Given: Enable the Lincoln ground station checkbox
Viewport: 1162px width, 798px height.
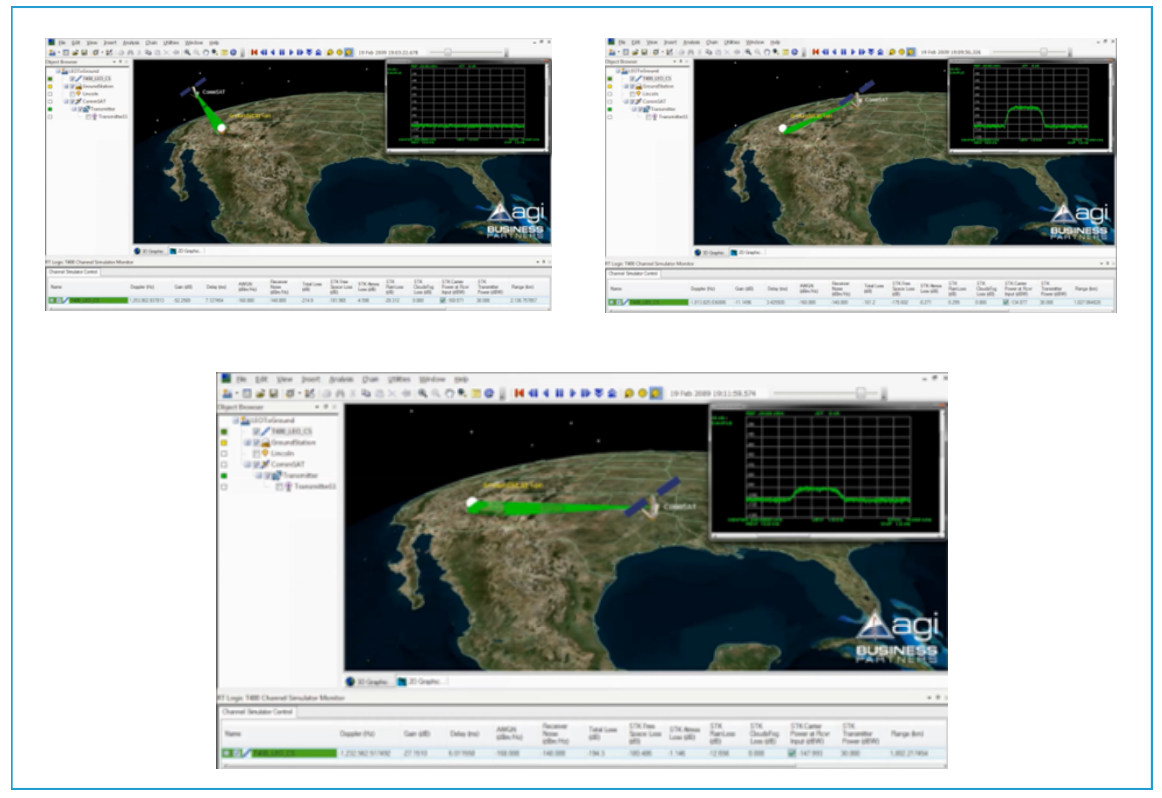Looking at the screenshot, I should click(x=256, y=453).
